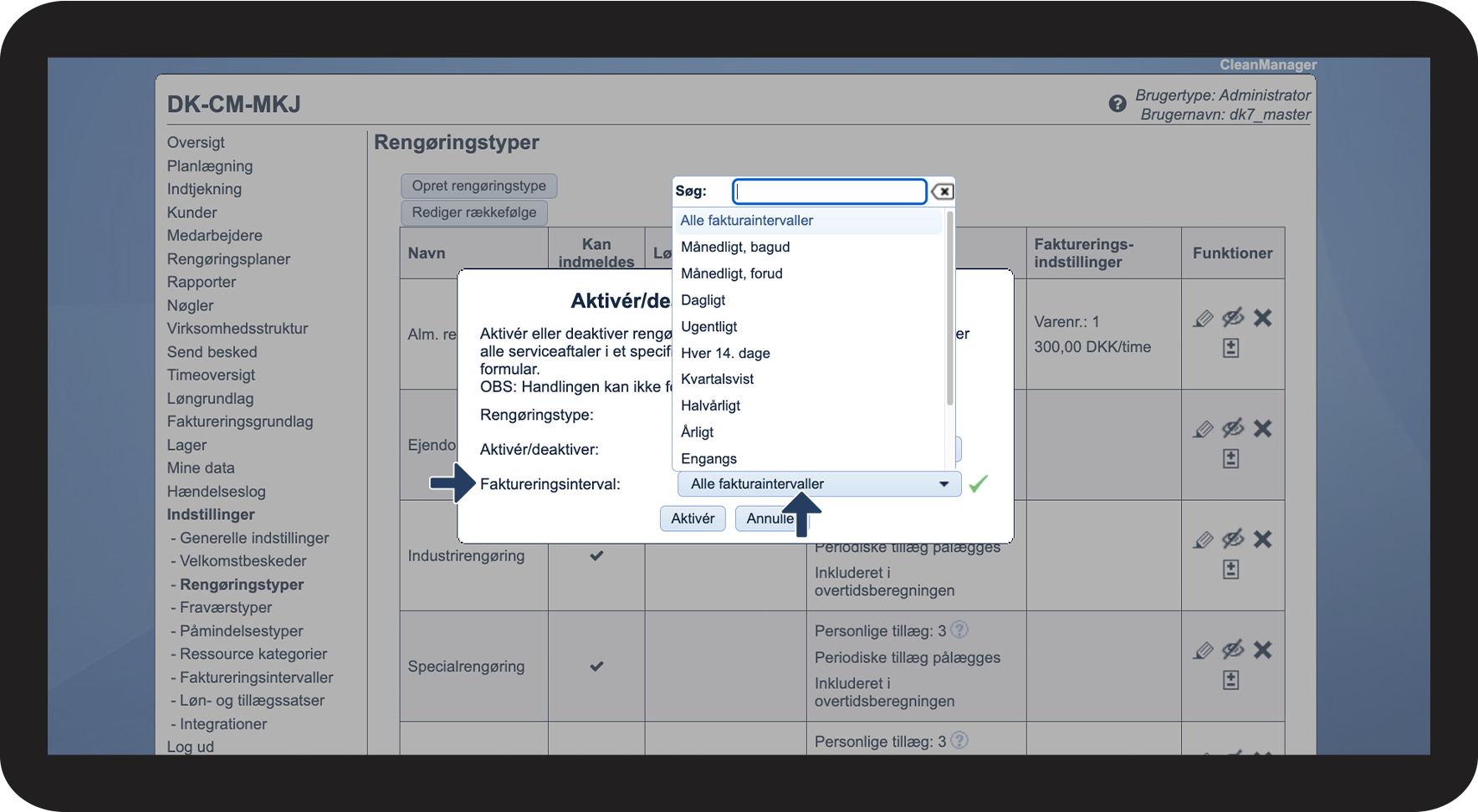This screenshot has height=812, width=1478.
Task: Delete Specialrengøring with the X icon
Action: pos(1263,650)
